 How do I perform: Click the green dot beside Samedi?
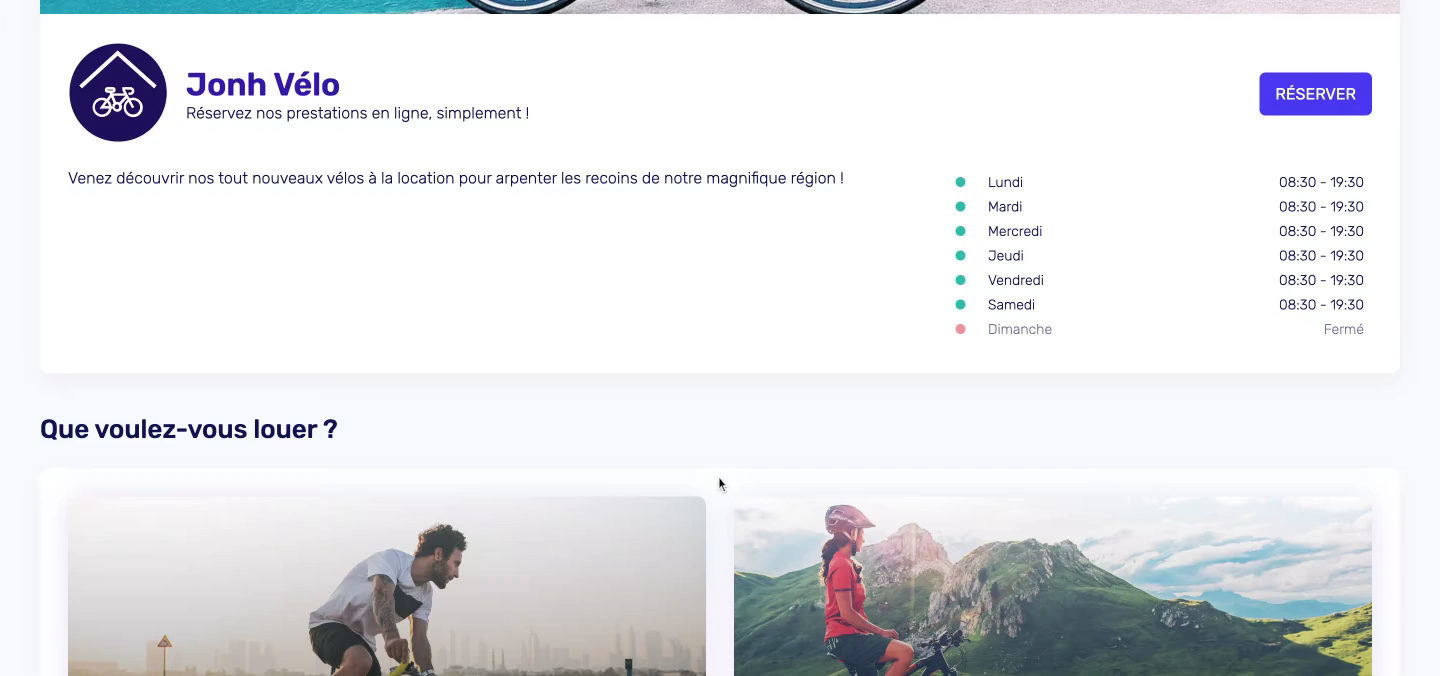click(960, 305)
